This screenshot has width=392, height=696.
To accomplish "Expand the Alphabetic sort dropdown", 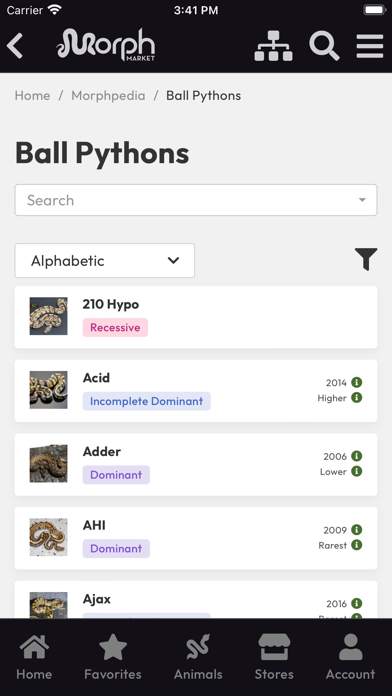I will pyautogui.click(x=105, y=261).
